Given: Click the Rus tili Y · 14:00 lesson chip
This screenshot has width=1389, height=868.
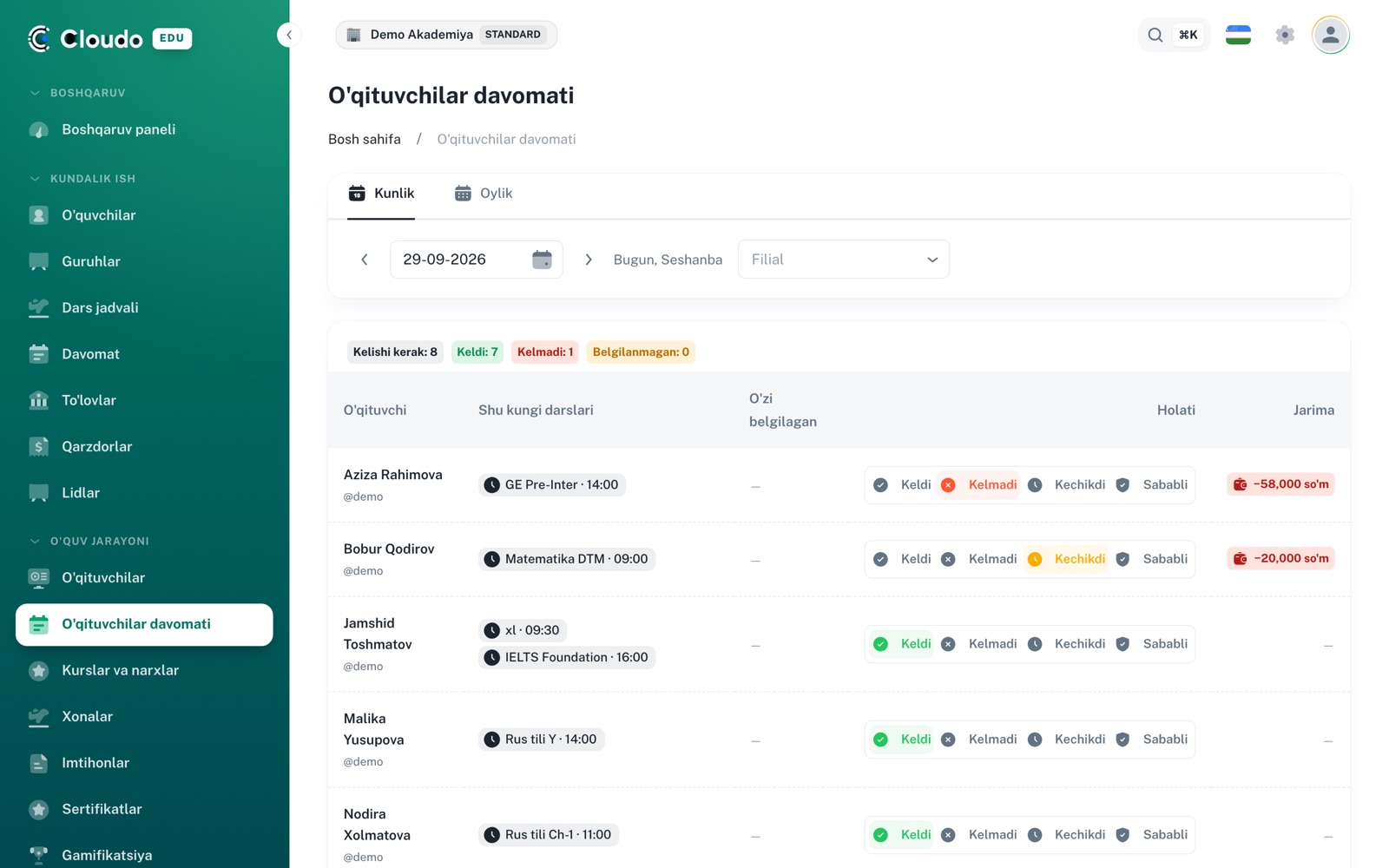Looking at the screenshot, I should pos(542,740).
